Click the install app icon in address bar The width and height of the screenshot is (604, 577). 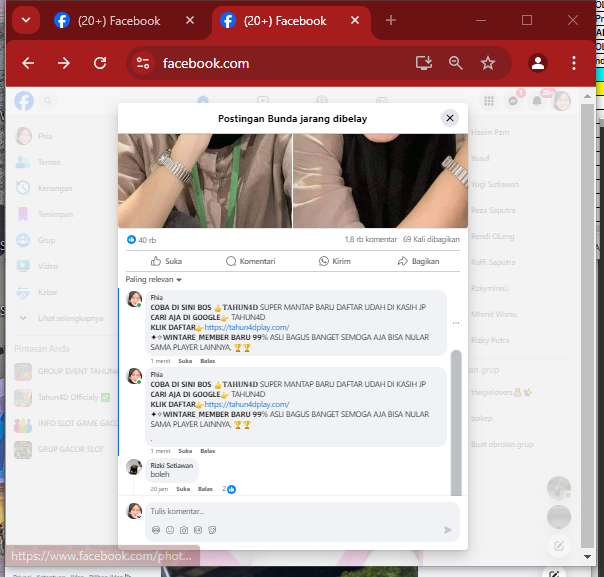424,63
